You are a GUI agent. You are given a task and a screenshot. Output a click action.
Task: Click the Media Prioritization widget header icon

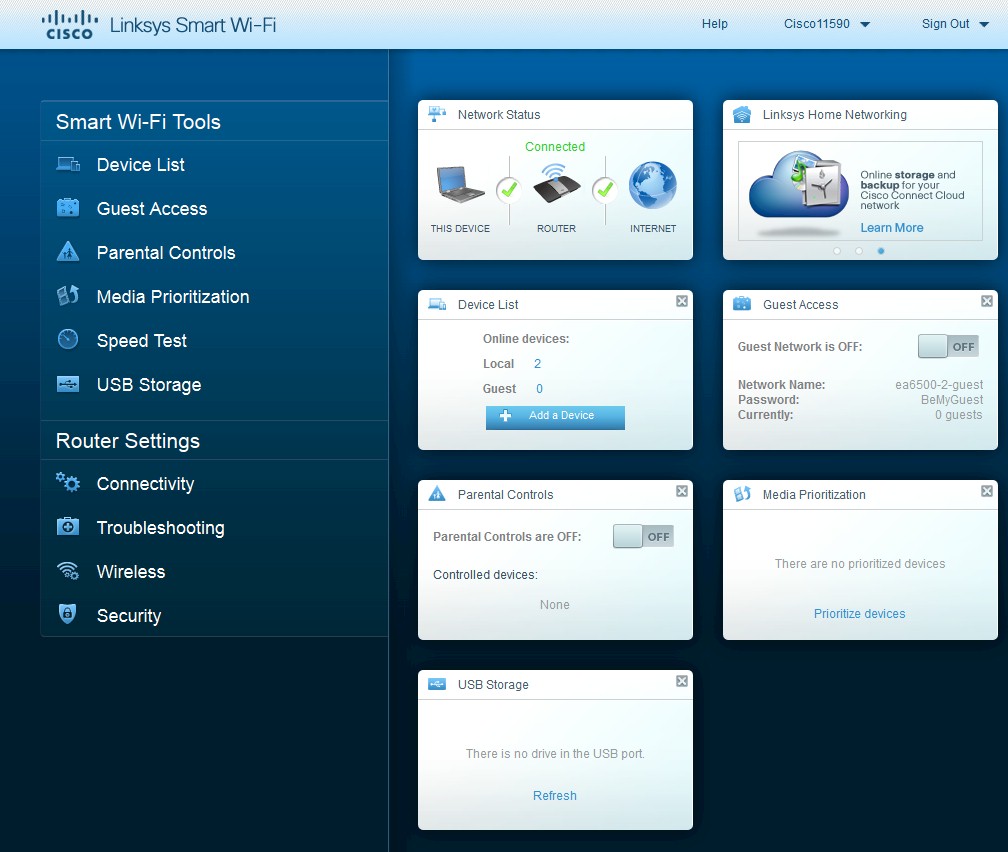[742, 494]
